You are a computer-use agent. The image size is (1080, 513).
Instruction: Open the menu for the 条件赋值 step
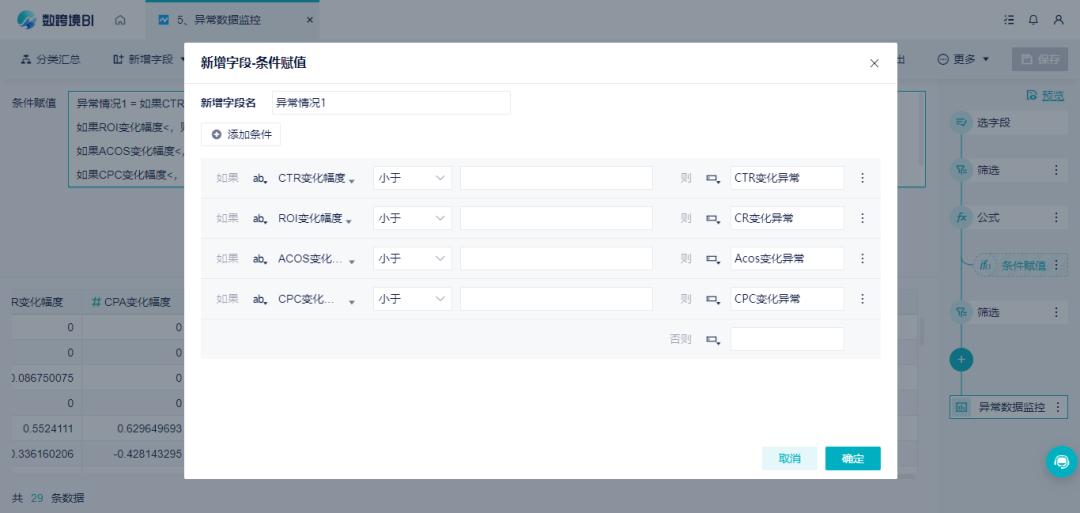[x=1056, y=265]
